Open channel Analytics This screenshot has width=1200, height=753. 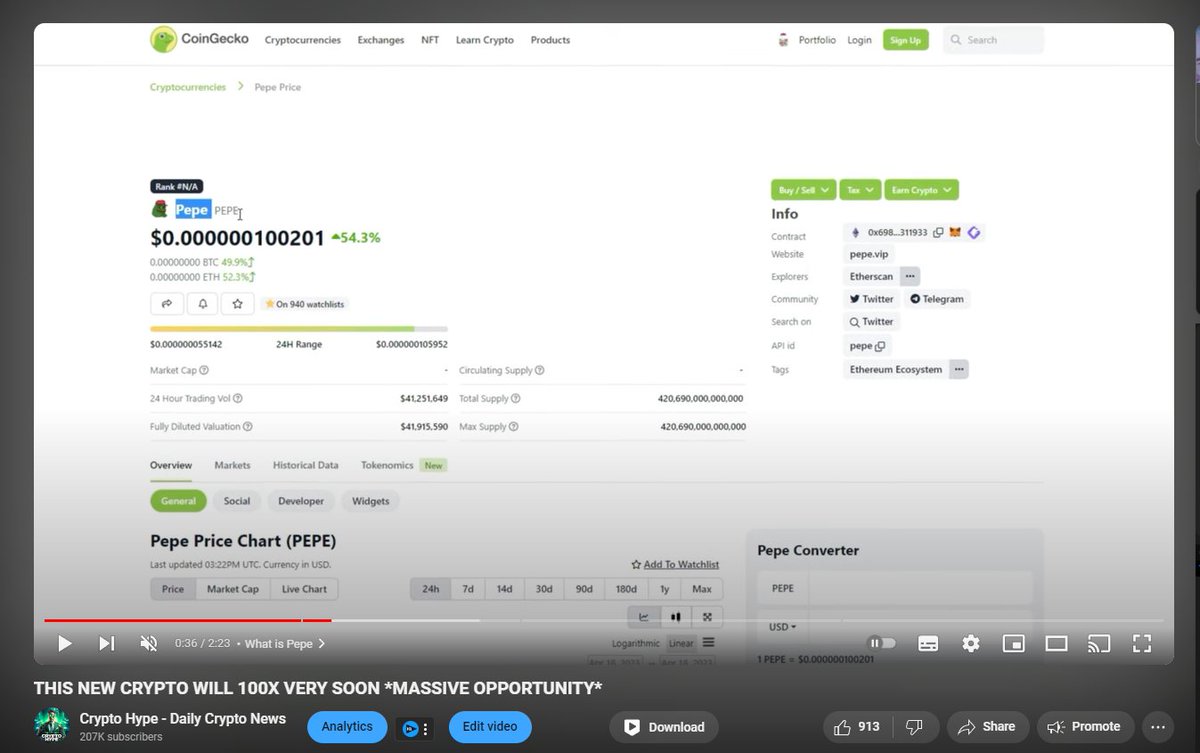[347, 727]
